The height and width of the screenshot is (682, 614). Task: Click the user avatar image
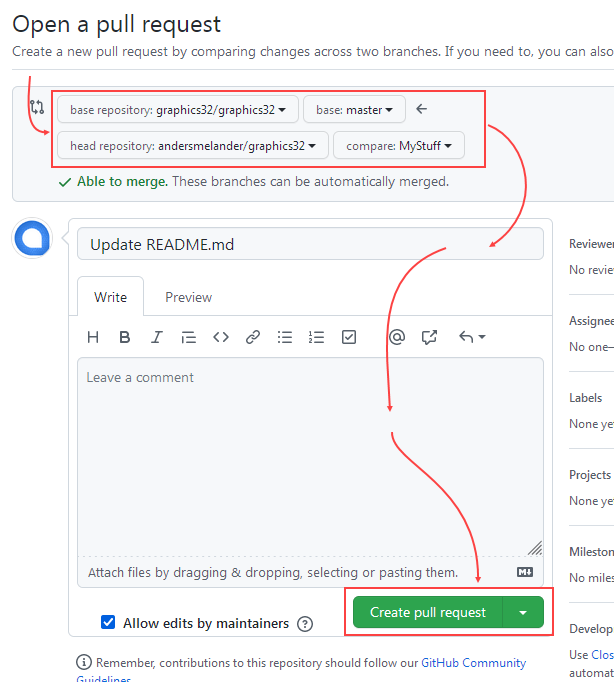click(32, 238)
